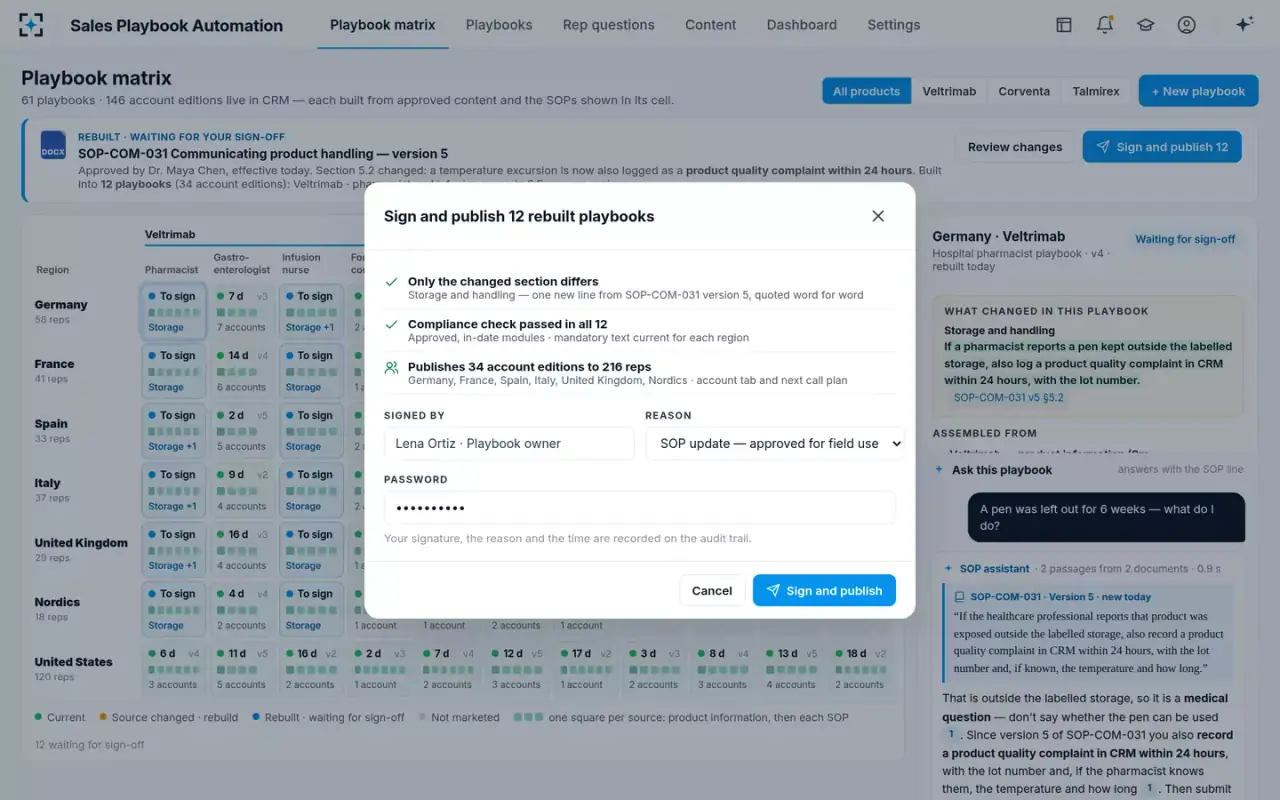Open the notifications bell
Screen dimensions: 1280x800
tap(1105, 25)
